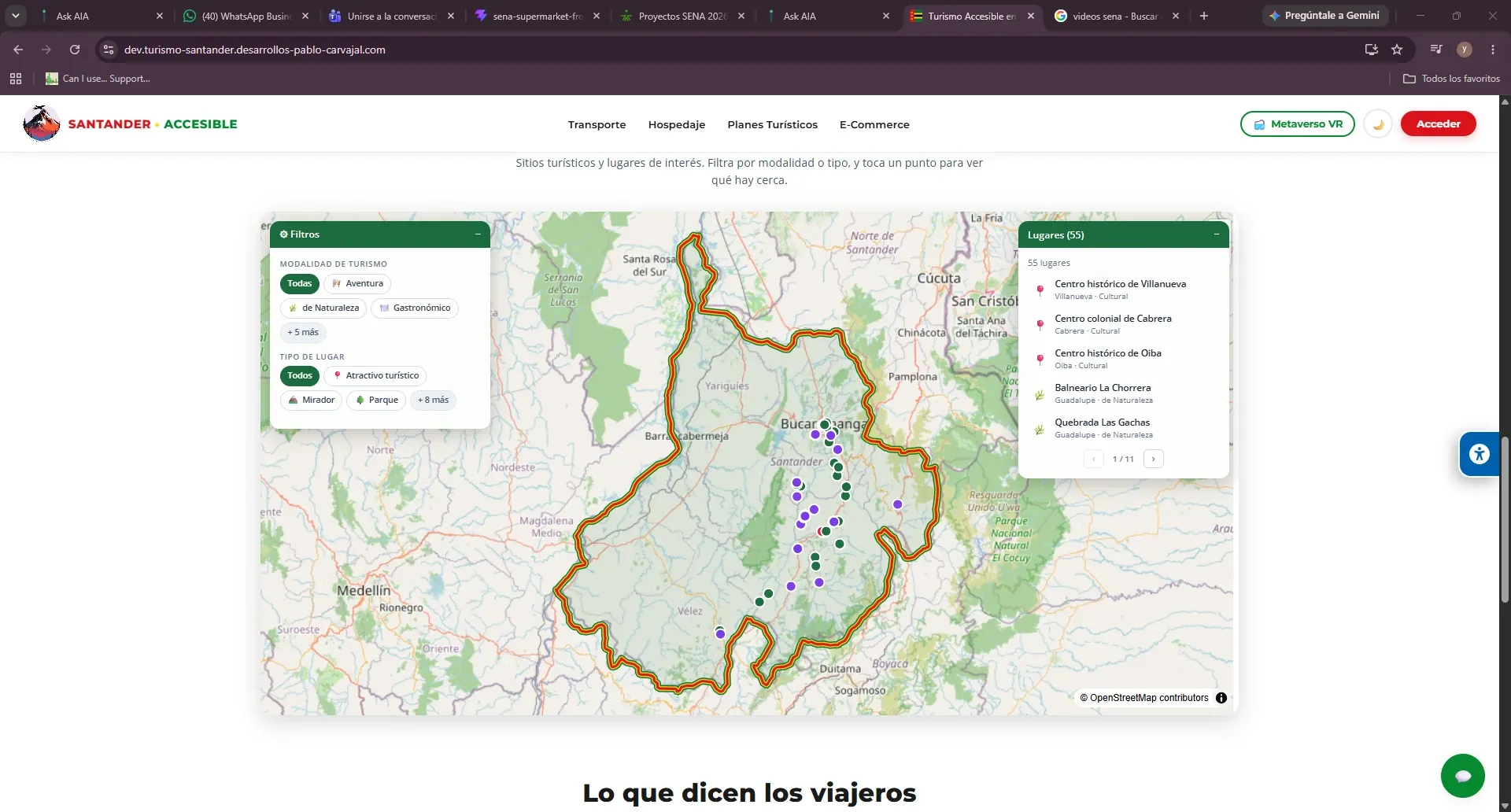Click nature icon beside Balneario La Chorrera
Viewport: 1511px width, 812px height.
(1040, 394)
